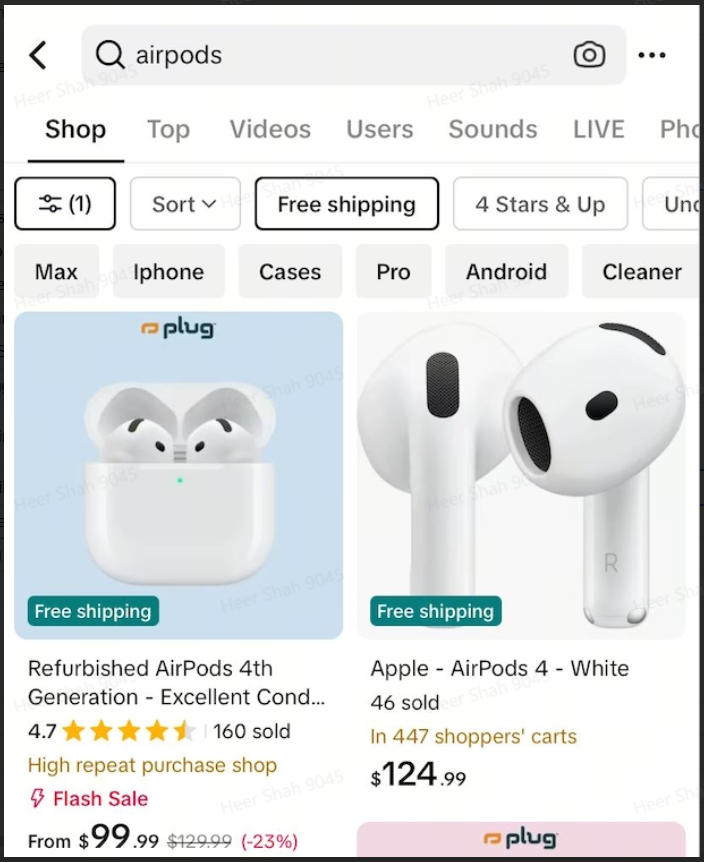Switch to the Videos tab
The height and width of the screenshot is (862, 704).
270,129
